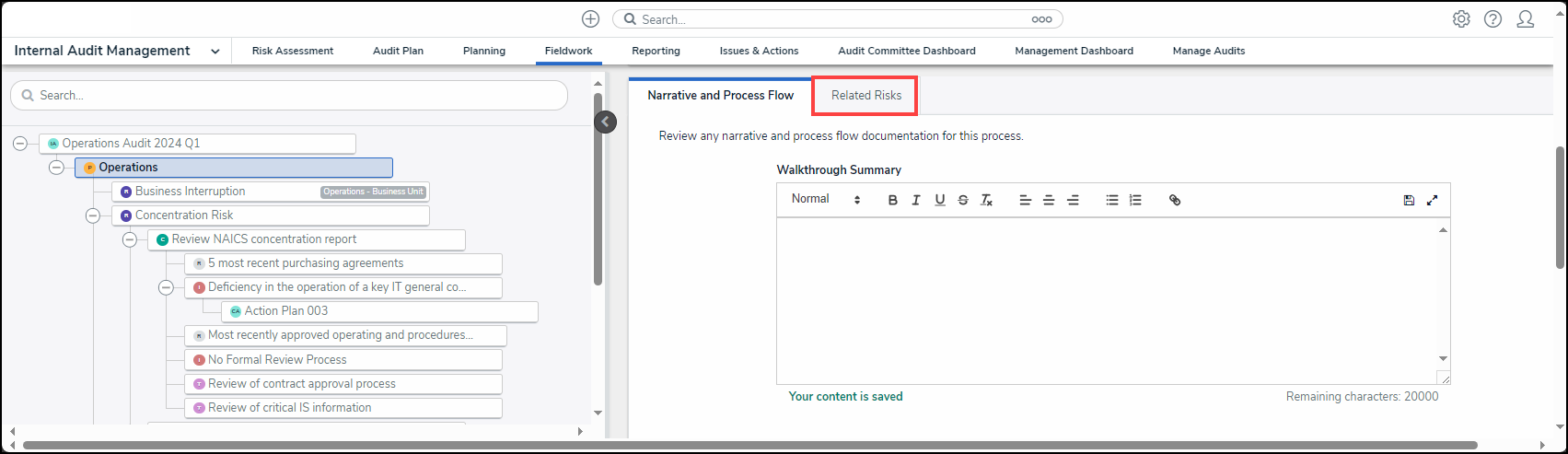This screenshot has height=454, width=1568.
Task: Select No Formal Review Process item
Action: 277,360
